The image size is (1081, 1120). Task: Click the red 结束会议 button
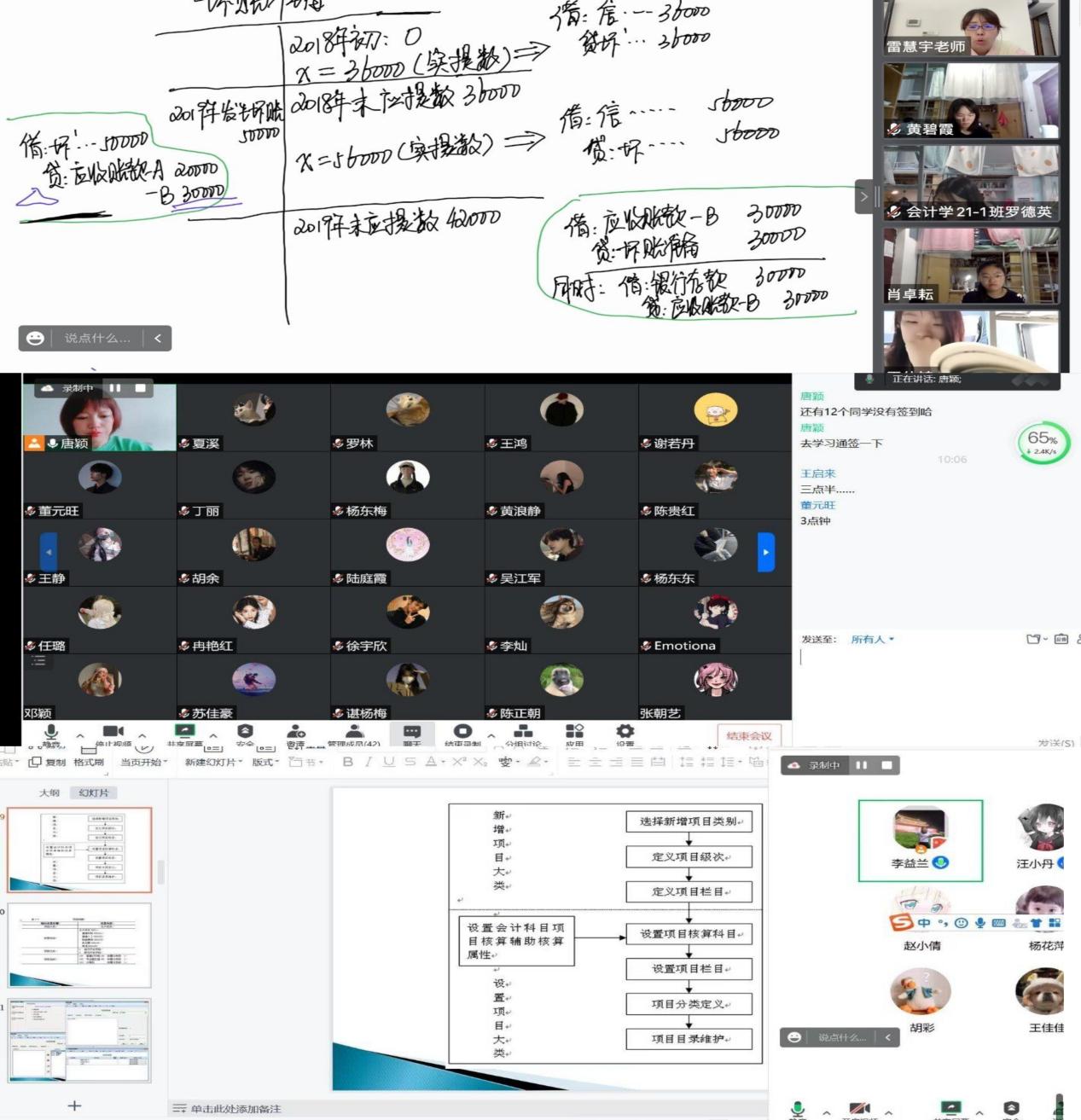tap(749, 735)
